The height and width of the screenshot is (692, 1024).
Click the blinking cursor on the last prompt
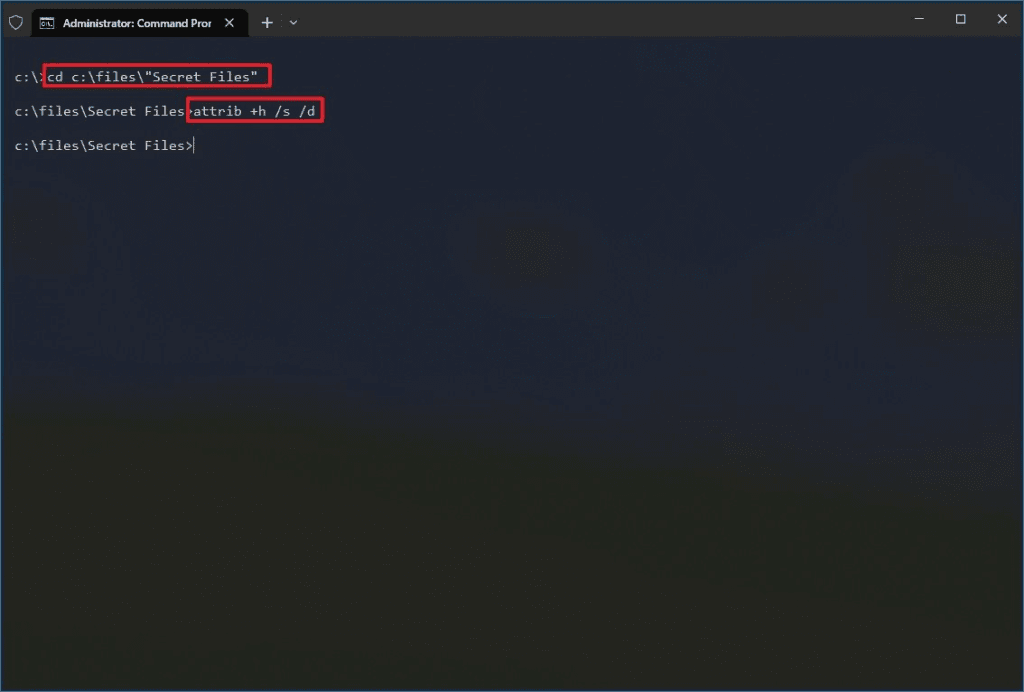click(194, 146)
